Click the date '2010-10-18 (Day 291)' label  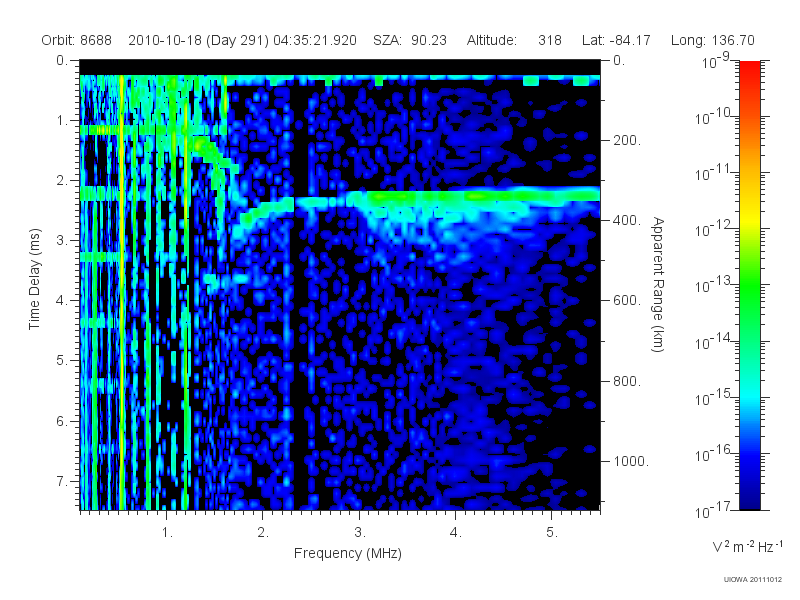pyautogui.click(x=198, y=40)
